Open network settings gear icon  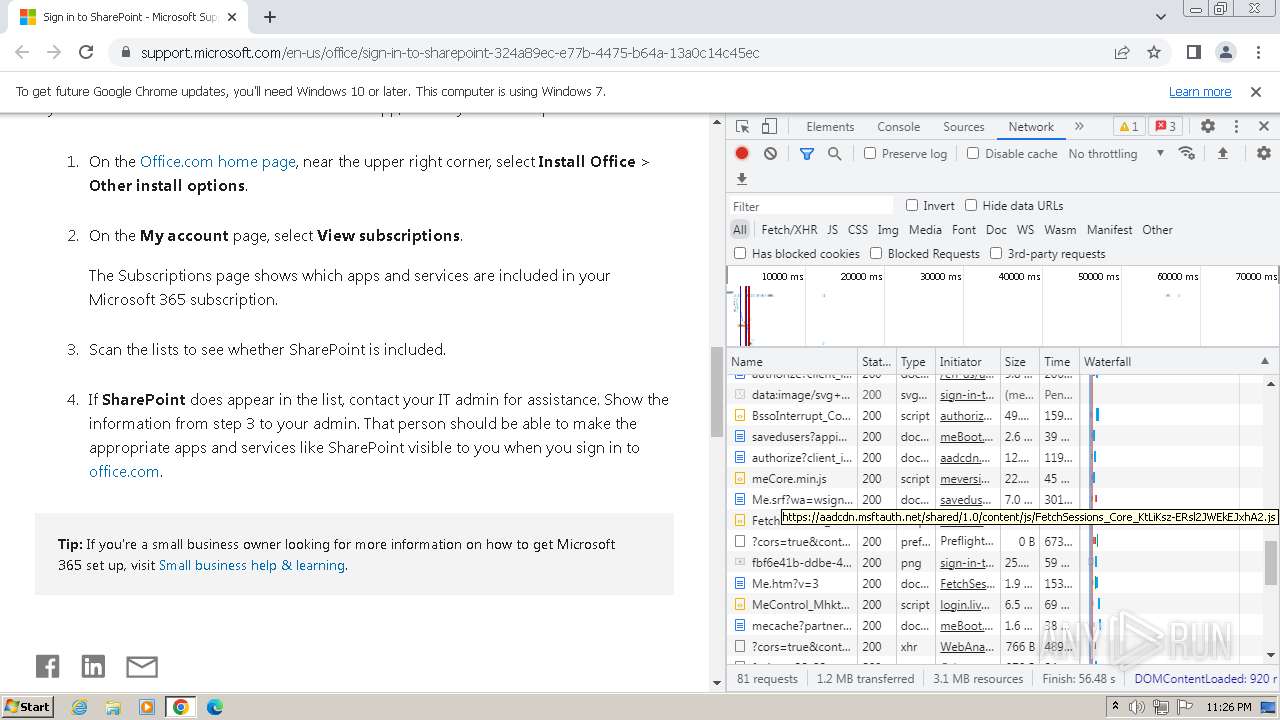[1264, 153]
